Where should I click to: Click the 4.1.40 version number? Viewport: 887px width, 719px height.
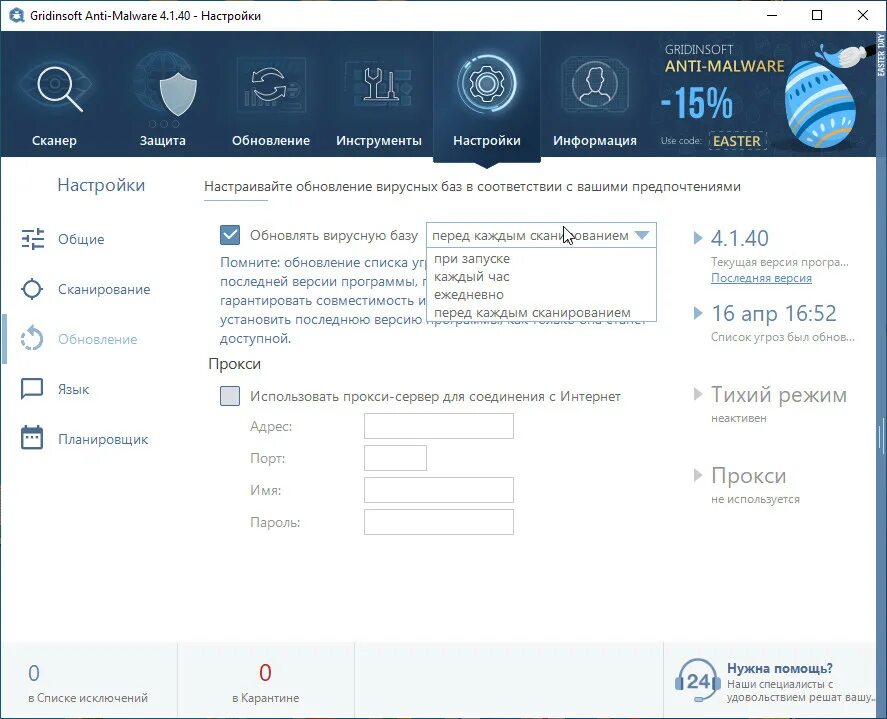[x=739, y=238]
